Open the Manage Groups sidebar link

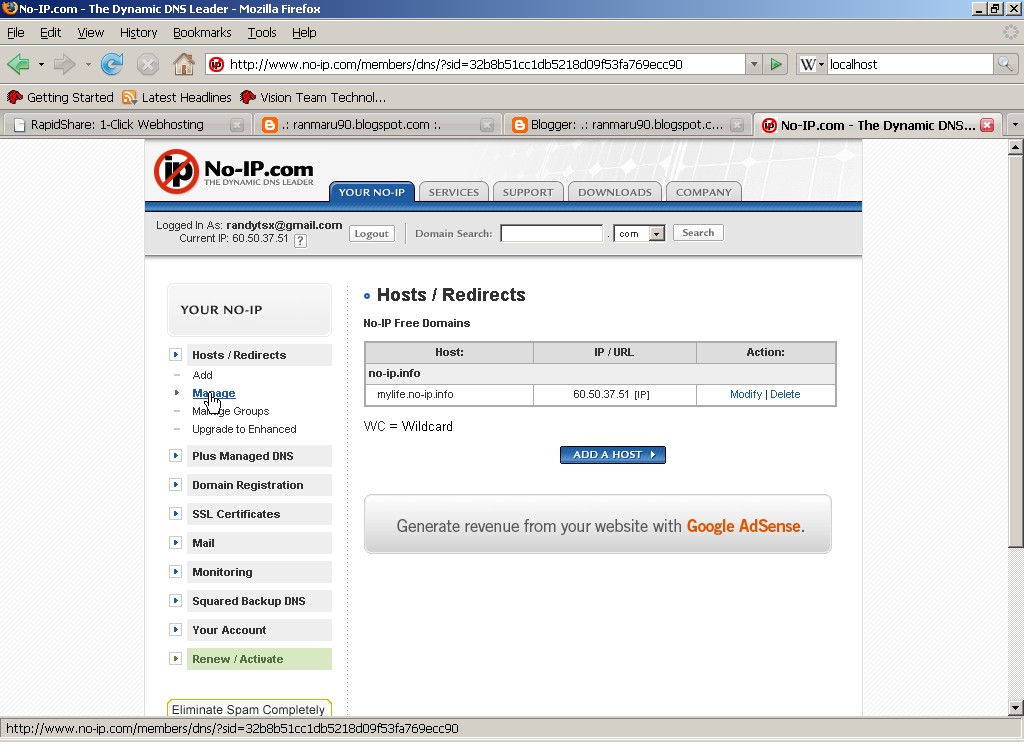[231, 411]
